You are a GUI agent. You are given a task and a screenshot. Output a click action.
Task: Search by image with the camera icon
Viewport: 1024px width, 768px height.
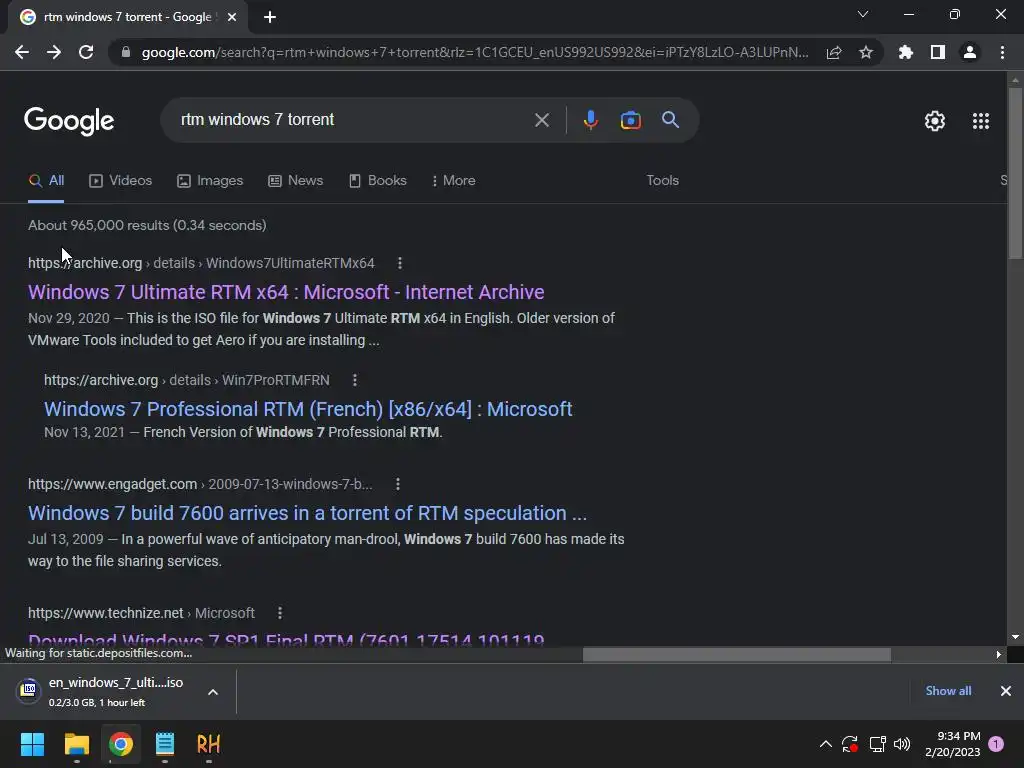click(x=630, y=120)
